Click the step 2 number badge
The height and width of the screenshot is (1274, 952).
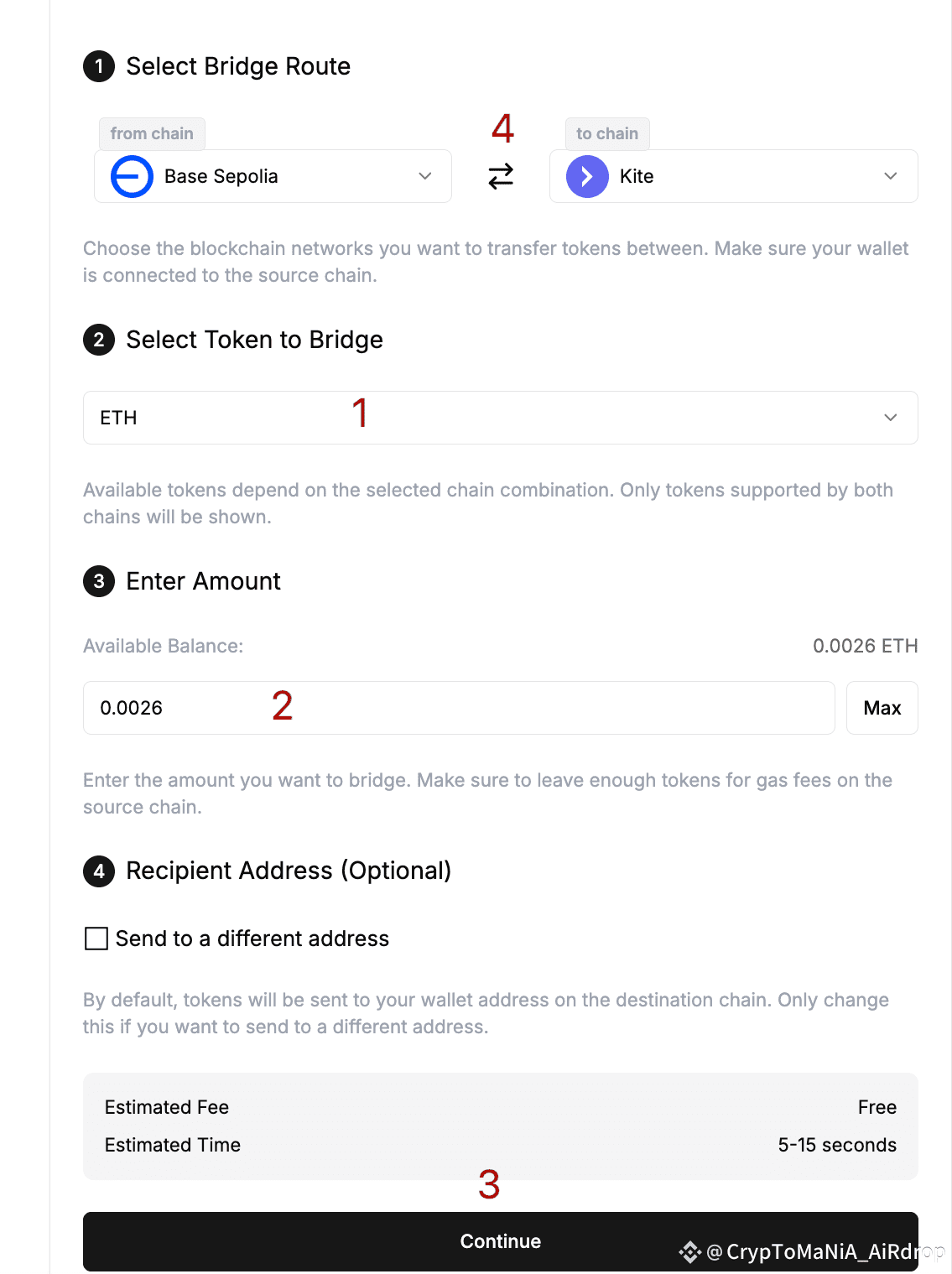(x=99, y=340)
